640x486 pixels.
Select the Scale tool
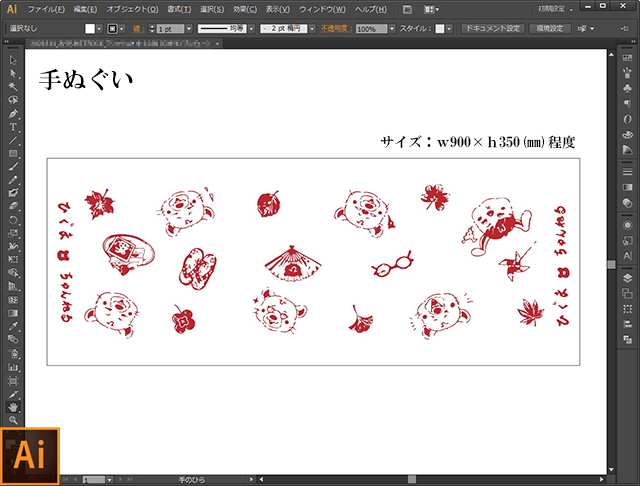13,233
